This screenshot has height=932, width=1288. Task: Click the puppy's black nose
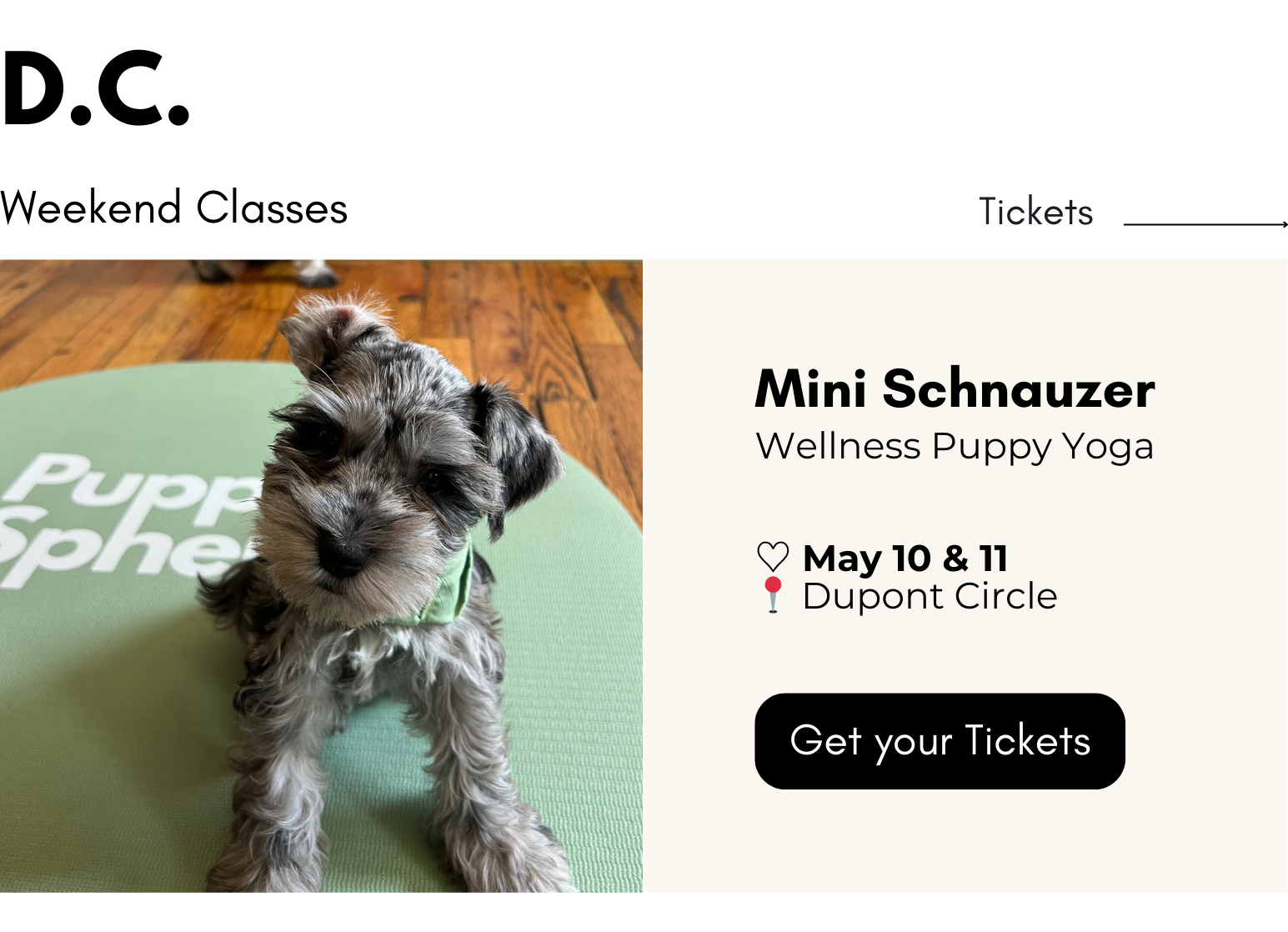pos(343,554)
